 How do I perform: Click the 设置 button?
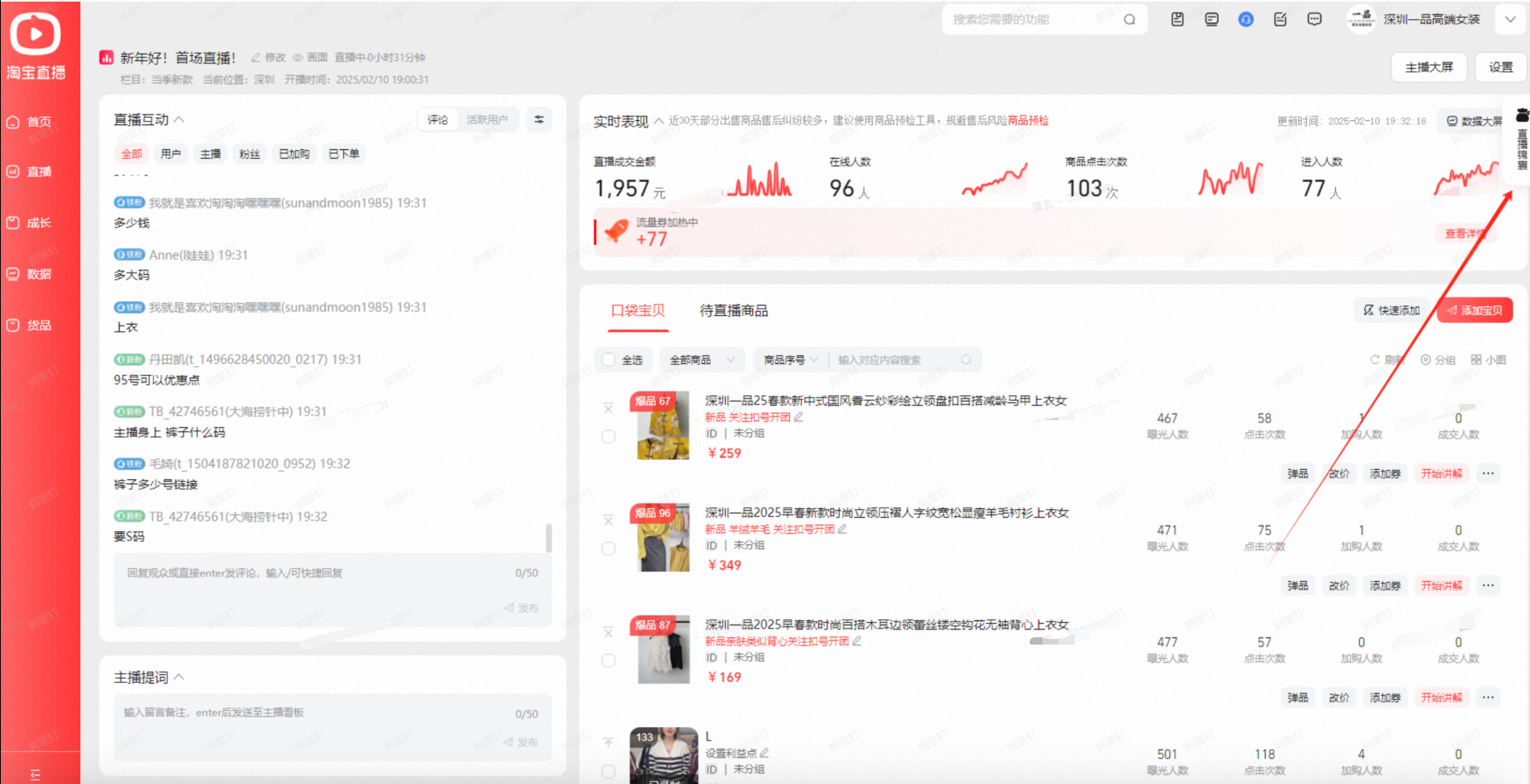(x=1501, y=67)
